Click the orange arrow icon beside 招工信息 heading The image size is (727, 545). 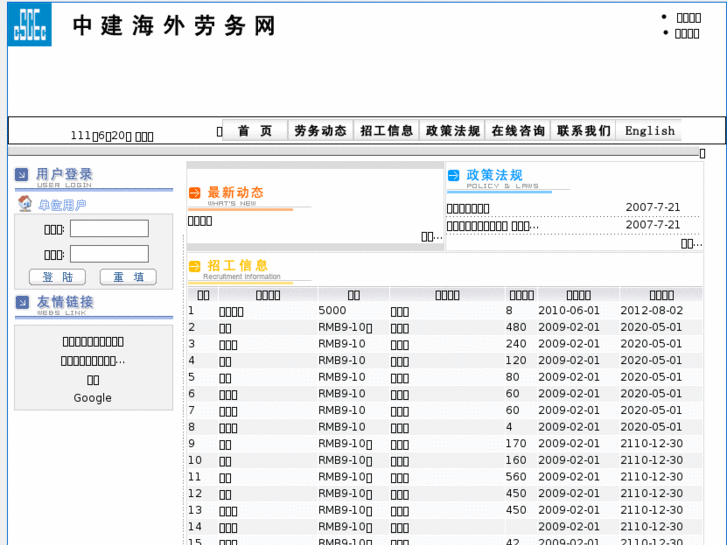tap(195, 266)
